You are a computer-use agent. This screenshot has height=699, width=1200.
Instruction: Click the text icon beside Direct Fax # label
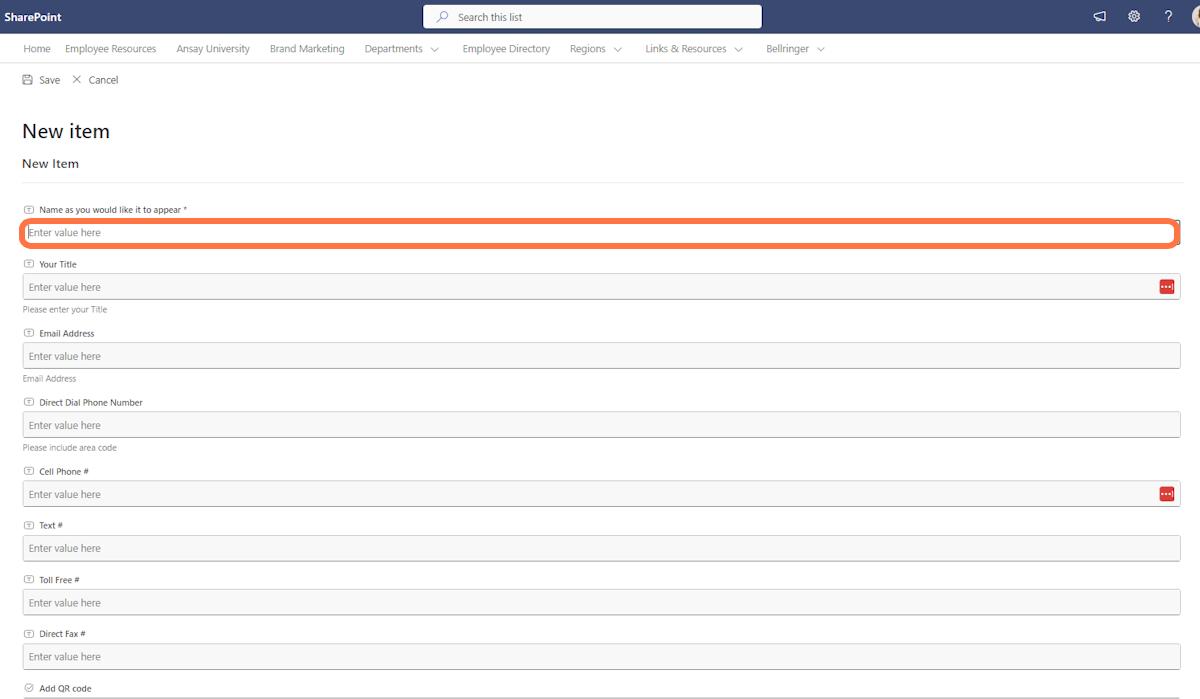(x=29, y=634)
